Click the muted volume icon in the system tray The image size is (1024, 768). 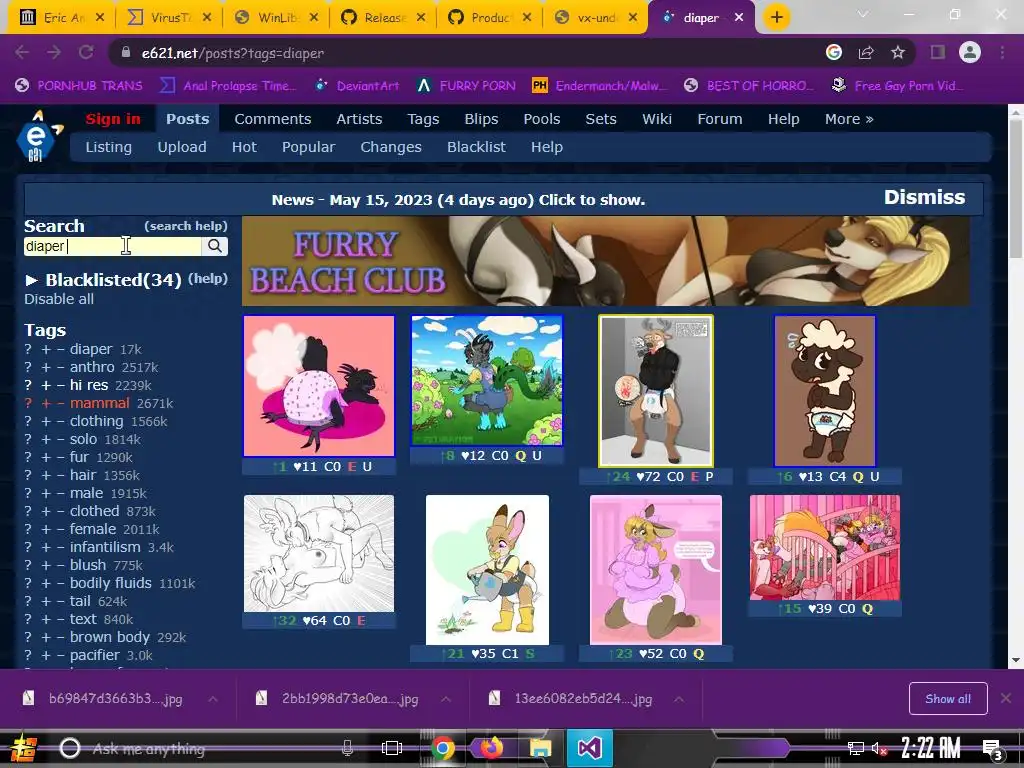[879, 749]
